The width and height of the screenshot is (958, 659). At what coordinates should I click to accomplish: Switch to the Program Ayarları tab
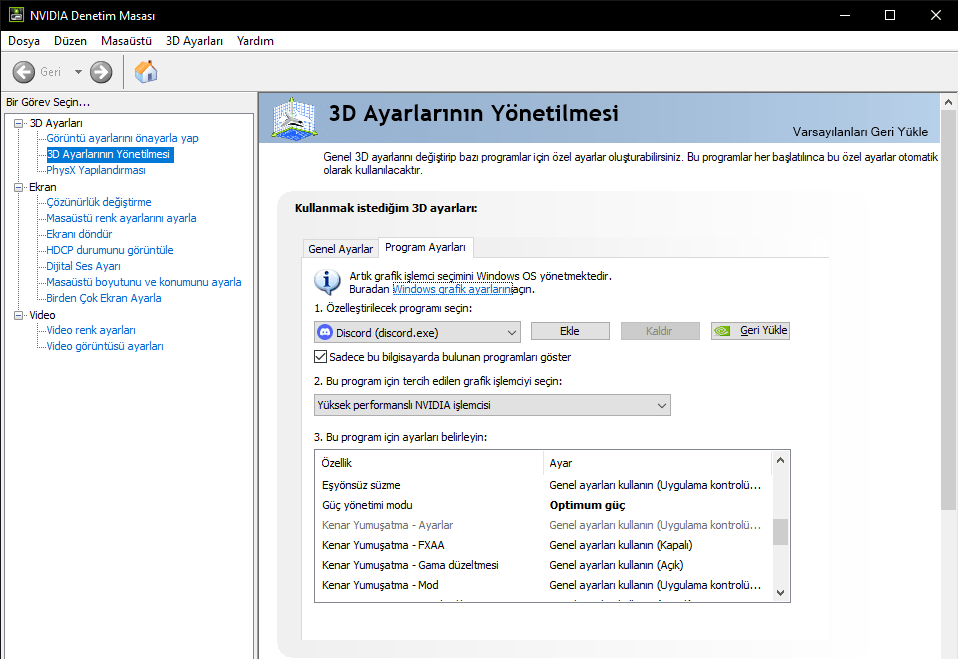(425, 247)
